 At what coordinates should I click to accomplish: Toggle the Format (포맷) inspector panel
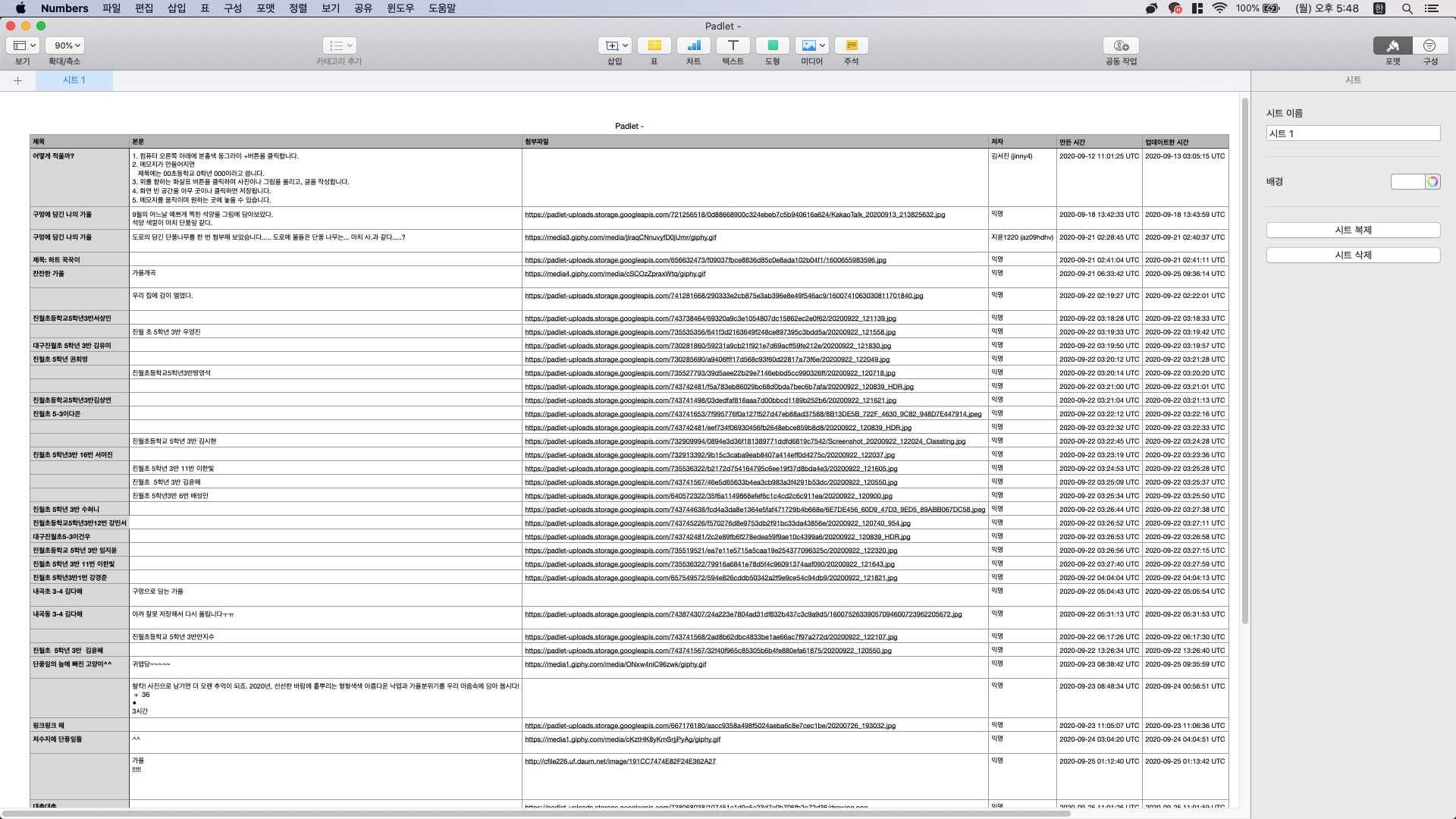tap(1392, 46)
